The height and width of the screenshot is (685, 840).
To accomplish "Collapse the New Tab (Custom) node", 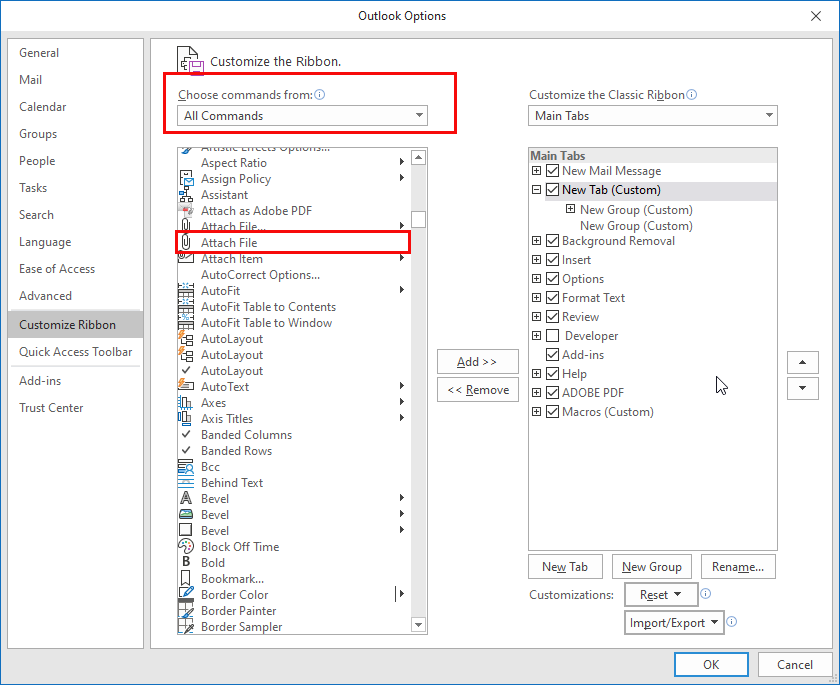I will point(536,190).
